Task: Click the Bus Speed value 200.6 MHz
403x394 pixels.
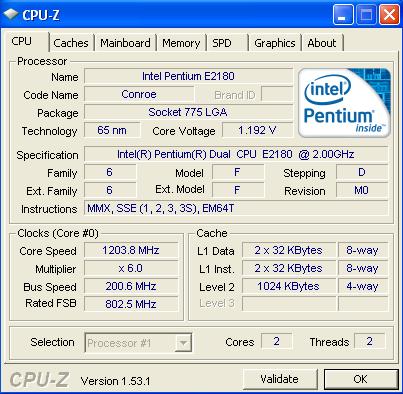Action: tap(131, 286)
